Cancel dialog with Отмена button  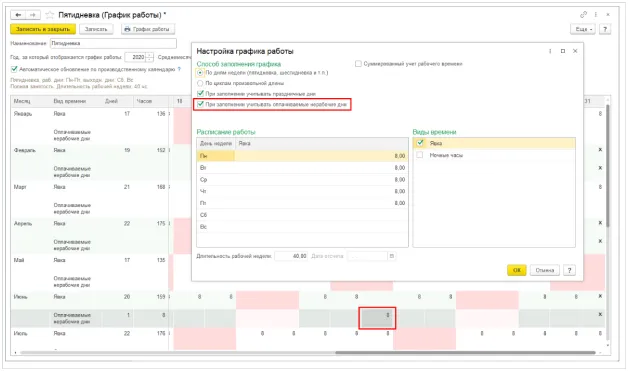[x=545, y=270]
